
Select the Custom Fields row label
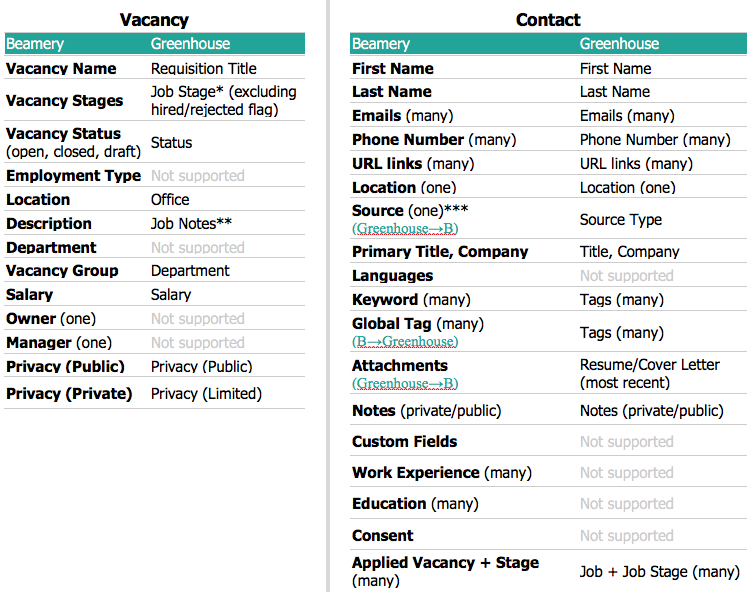[x=404, y=442]
